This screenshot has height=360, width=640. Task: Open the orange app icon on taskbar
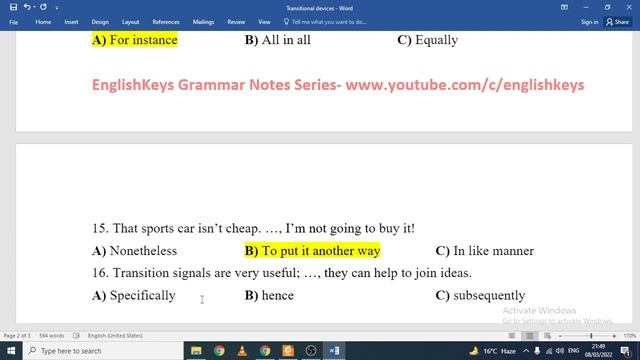(x=288, y=351)
